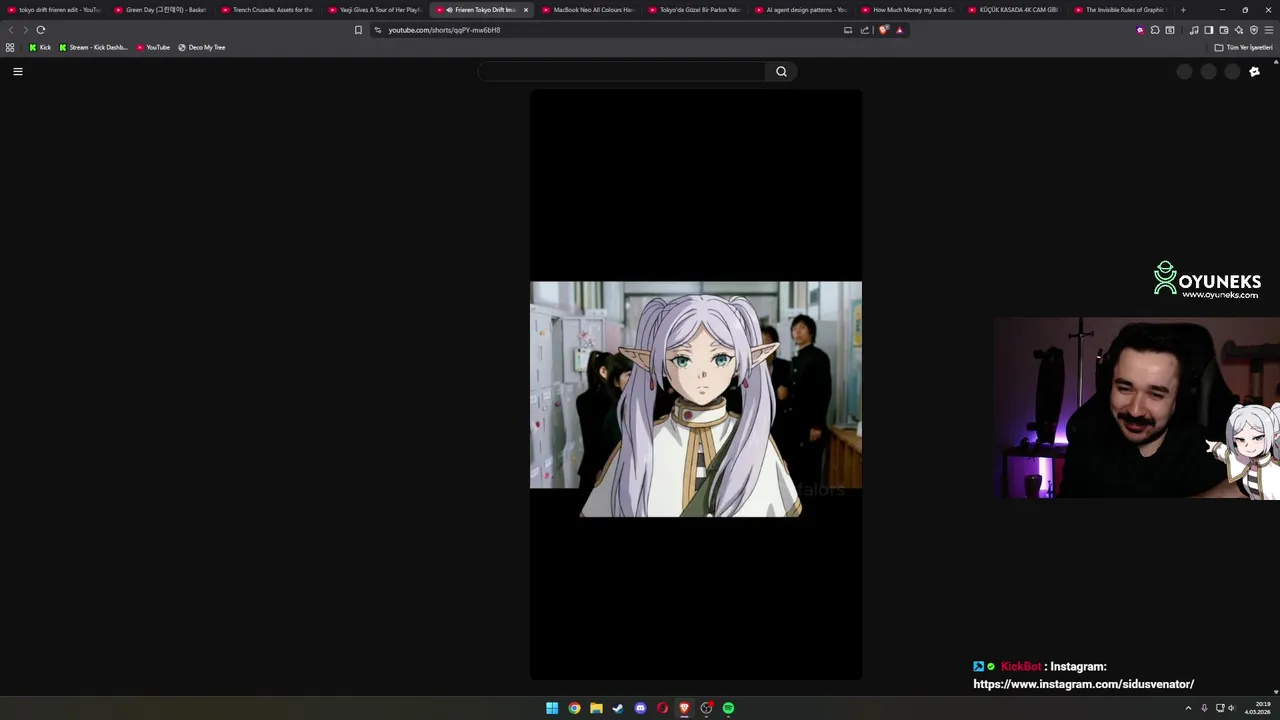Switch to 'MacBook Neo All Colours' tab
The height and width of the screenshot is (720, 1280).
click(x=589, y=10)
